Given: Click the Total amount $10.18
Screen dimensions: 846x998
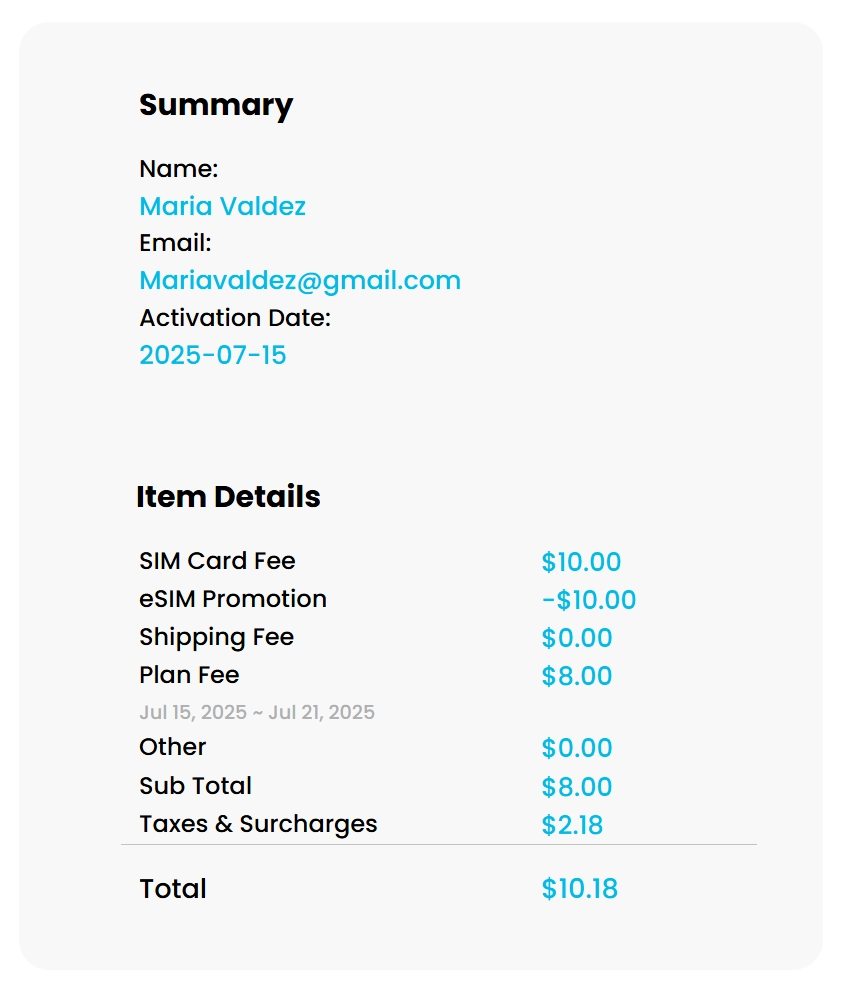Looking at the screenshot, I should pos(580,889).
